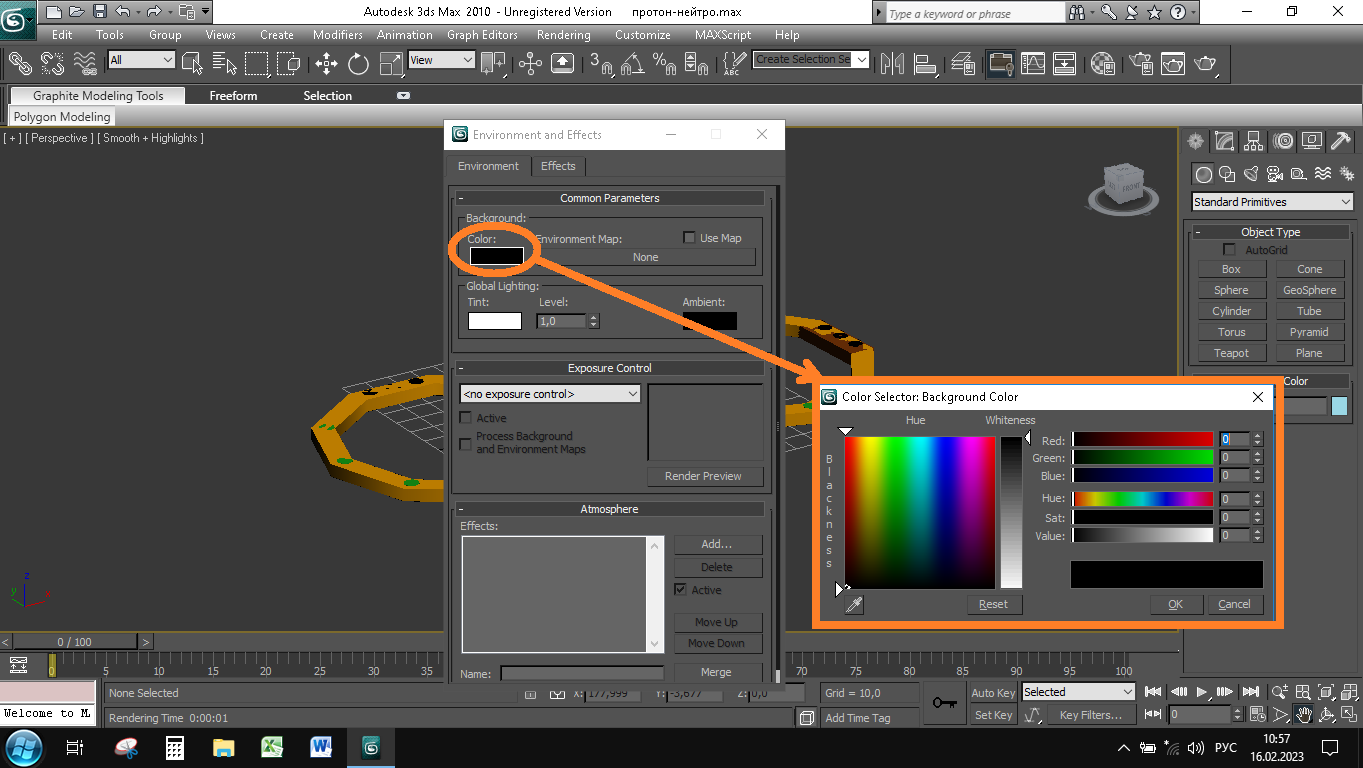1363x768 pixels.
Task: Open the Modifiers menu
Action: click(337, 34)
